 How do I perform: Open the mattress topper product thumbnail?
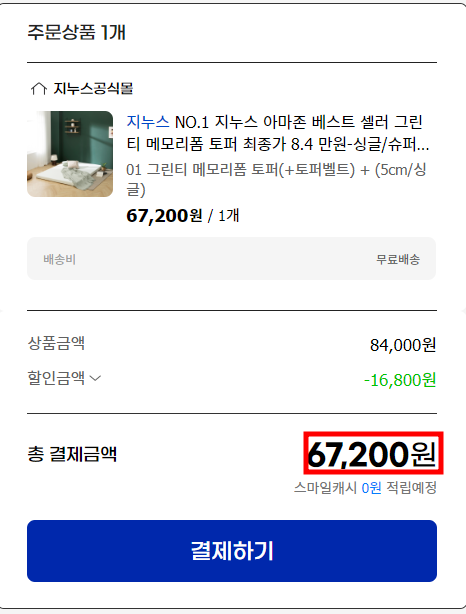pyautogui.click(x=70, y=154)
